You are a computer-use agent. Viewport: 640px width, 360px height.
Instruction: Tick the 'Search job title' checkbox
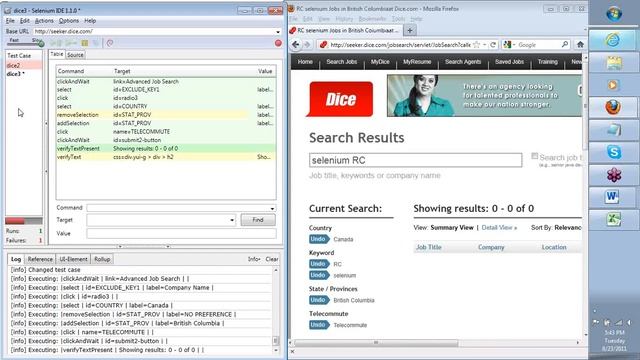534,156
